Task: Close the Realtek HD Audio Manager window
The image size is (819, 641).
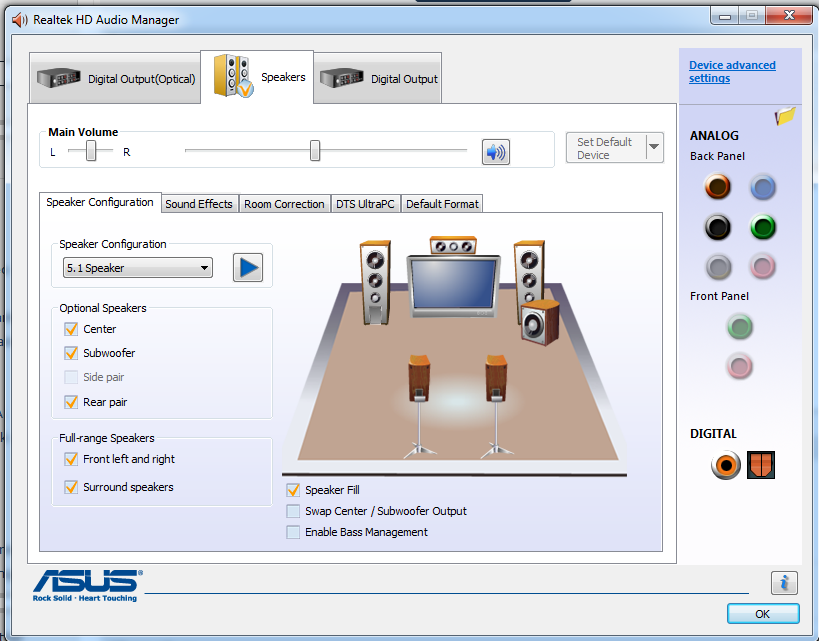Action: pos(789,16)
